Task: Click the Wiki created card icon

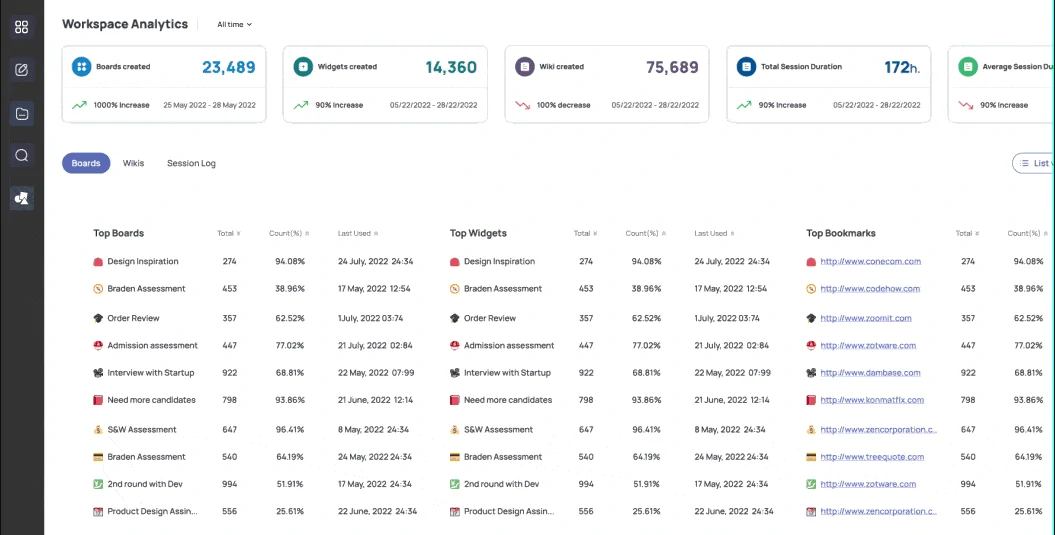Action: tap(525, 67)
